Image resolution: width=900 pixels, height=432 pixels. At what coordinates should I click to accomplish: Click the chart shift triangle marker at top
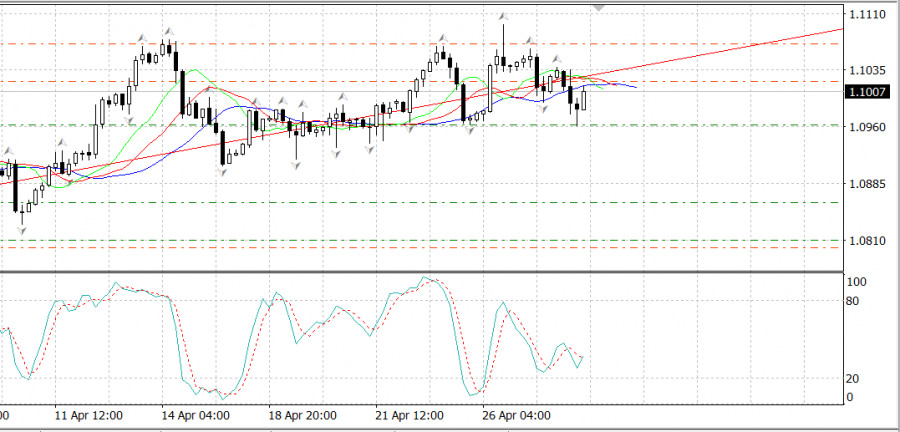click(x=599, y=6)
